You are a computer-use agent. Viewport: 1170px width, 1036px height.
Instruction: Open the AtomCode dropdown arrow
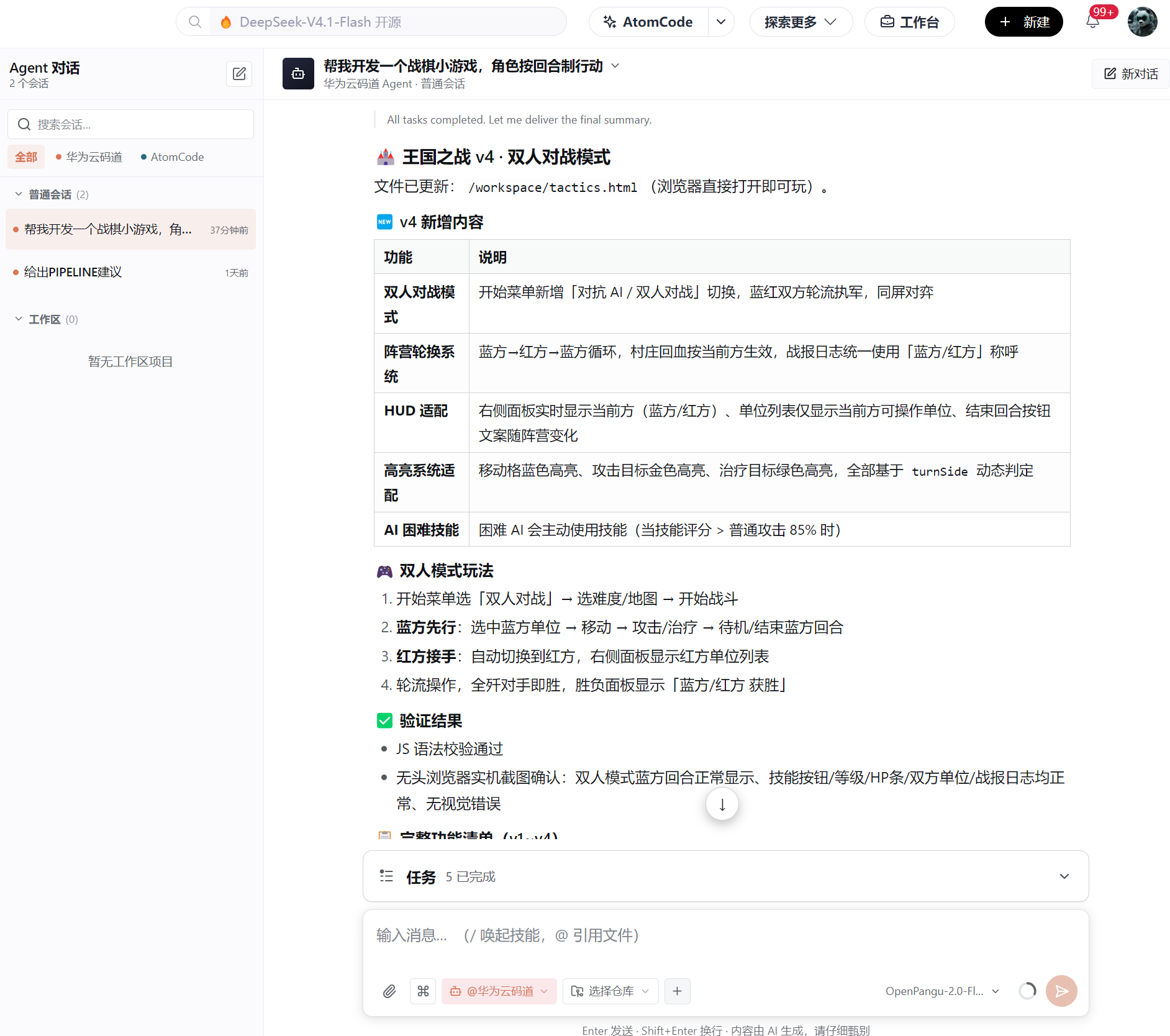click(721, 22)
